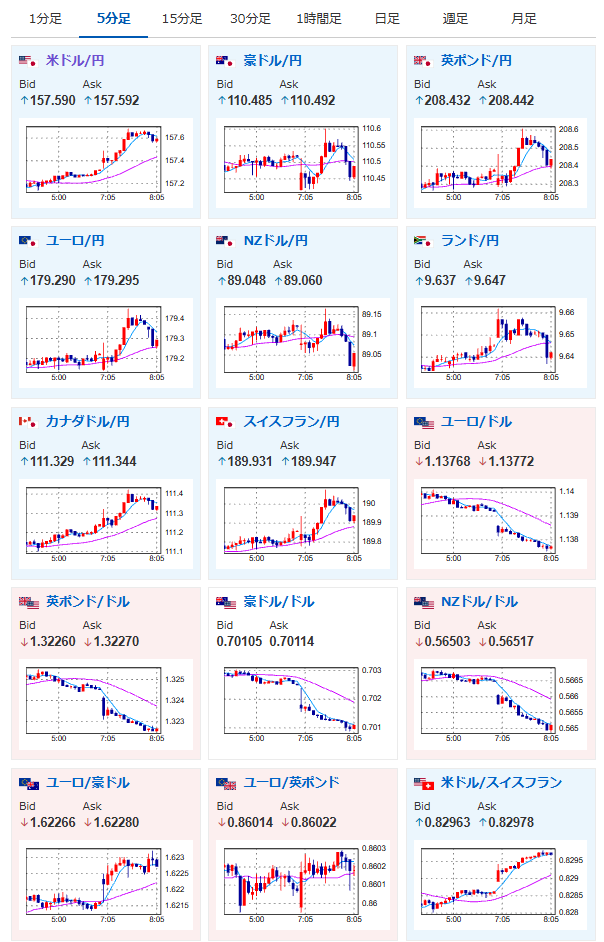Click the Canada flag icon beside カナダドル/円
The image size is (604, 942).
tap(28, 422)
